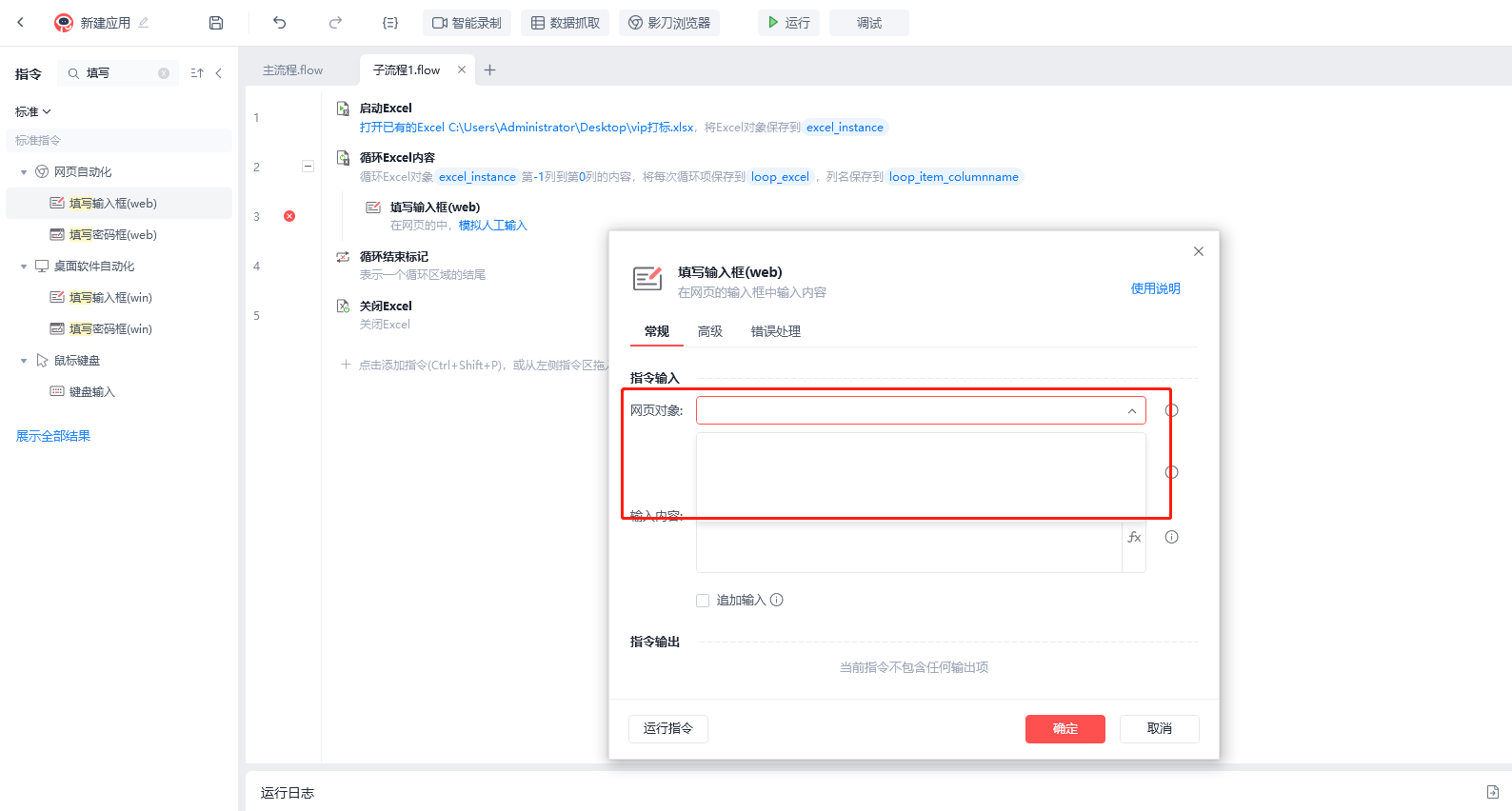Screen dimensions: 1512x811
Task: Save the flow with the disk icon
Action: (x=216, y=23)
